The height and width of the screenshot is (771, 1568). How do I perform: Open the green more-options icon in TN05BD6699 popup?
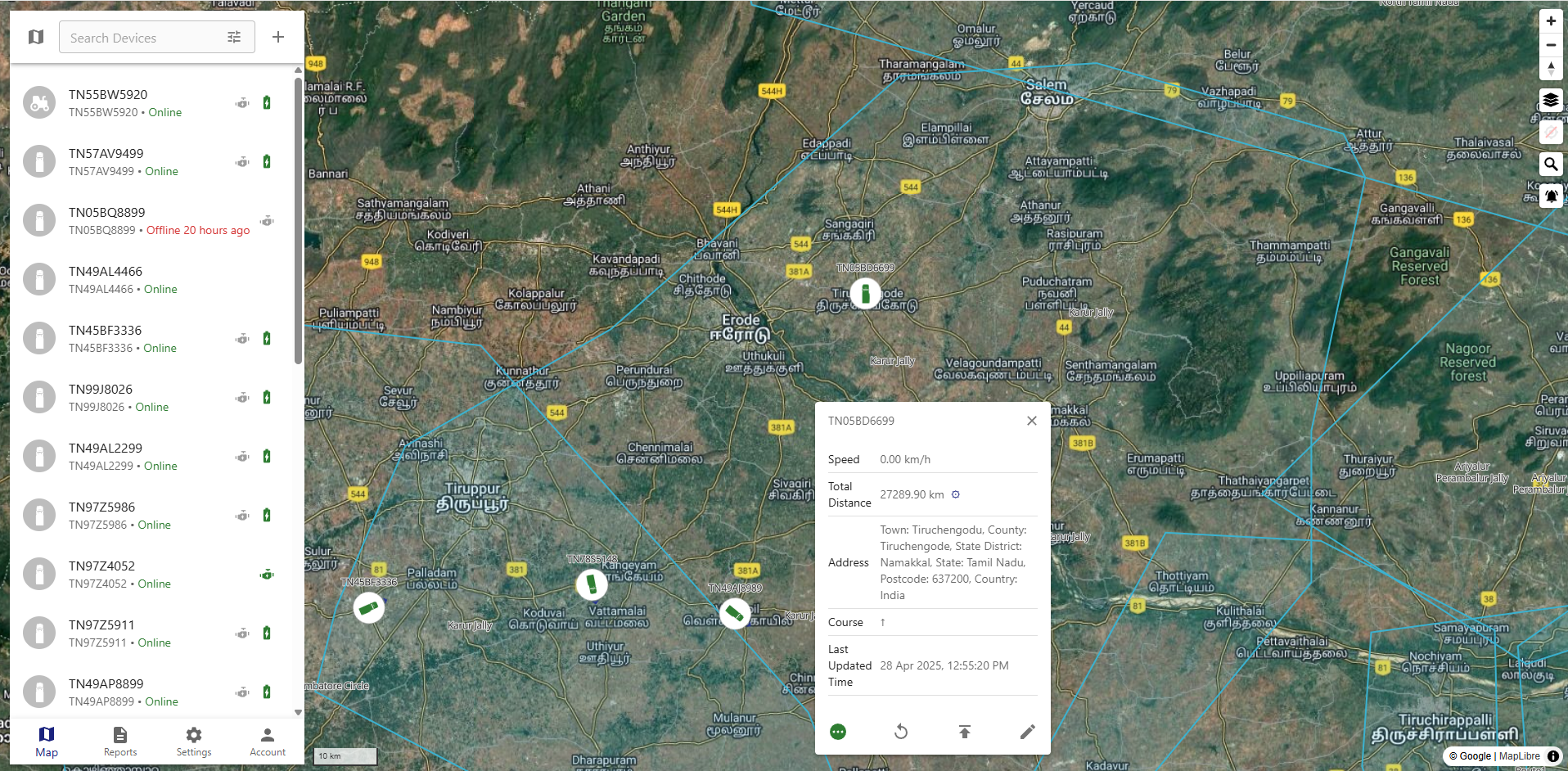pyautogui.click(x=837, y=732)
